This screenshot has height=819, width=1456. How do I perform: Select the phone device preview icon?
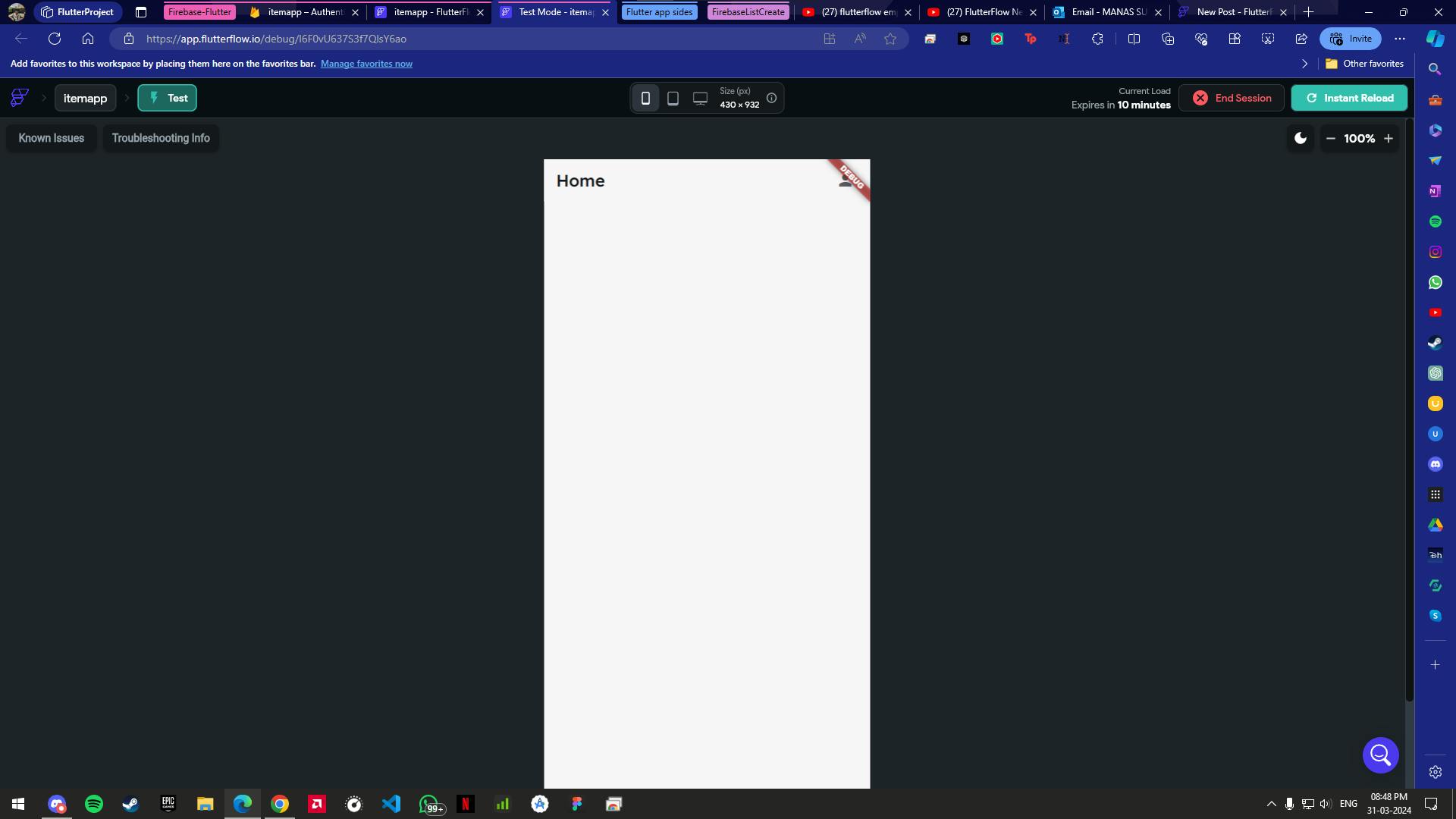tap(645, 98)
